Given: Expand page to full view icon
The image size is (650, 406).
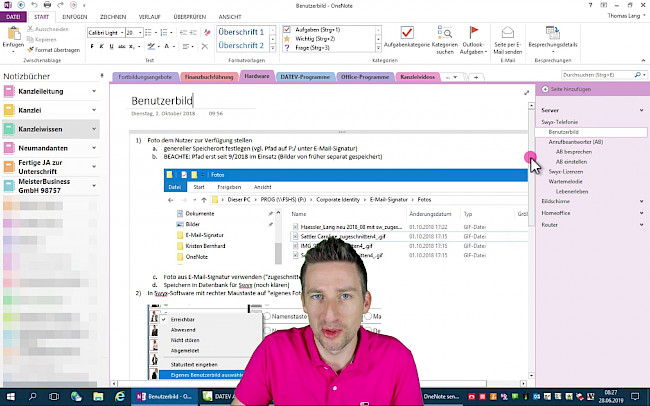Looking at the screenshot, I should point(527,92).
